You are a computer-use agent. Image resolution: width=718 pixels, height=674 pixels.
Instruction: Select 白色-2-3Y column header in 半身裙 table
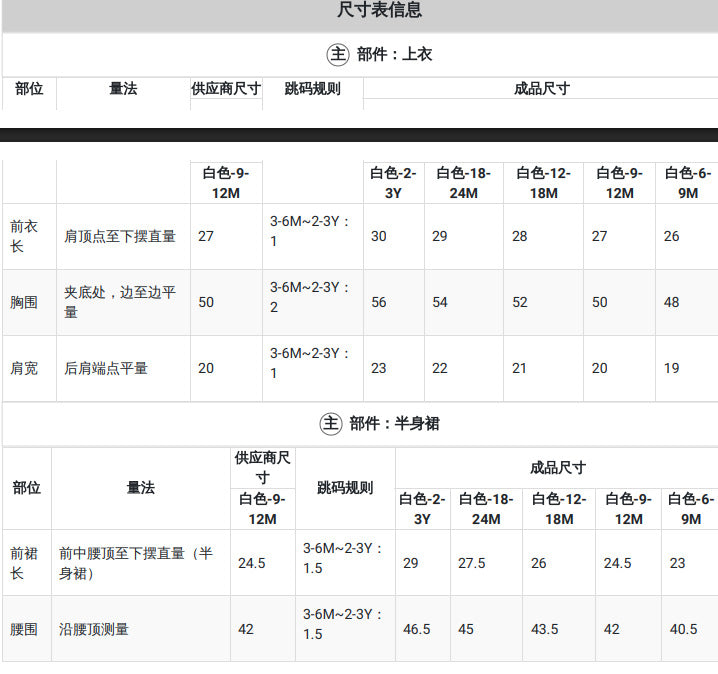422,509
